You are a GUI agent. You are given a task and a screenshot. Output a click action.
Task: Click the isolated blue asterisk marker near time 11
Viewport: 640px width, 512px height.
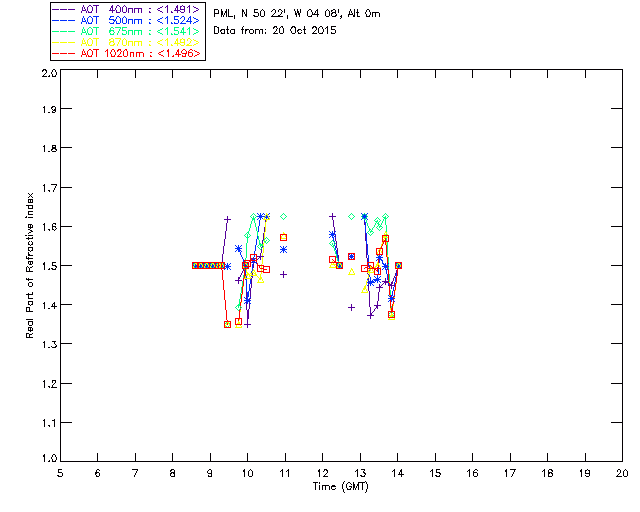284,249
